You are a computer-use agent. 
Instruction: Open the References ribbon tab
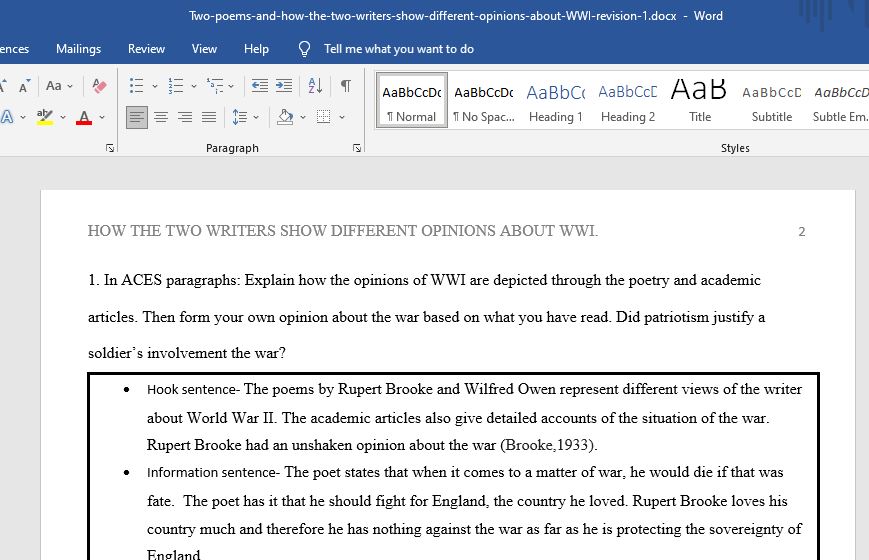14,49
